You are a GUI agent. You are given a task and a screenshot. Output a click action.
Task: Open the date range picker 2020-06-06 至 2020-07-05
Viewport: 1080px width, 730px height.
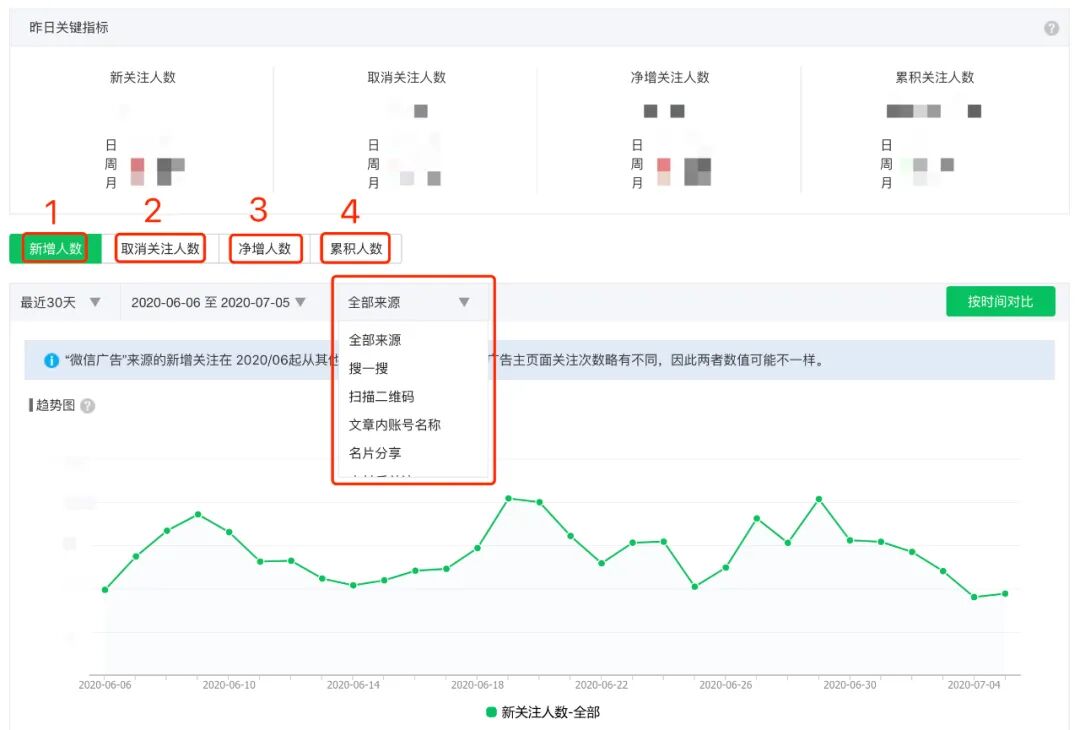218,302
